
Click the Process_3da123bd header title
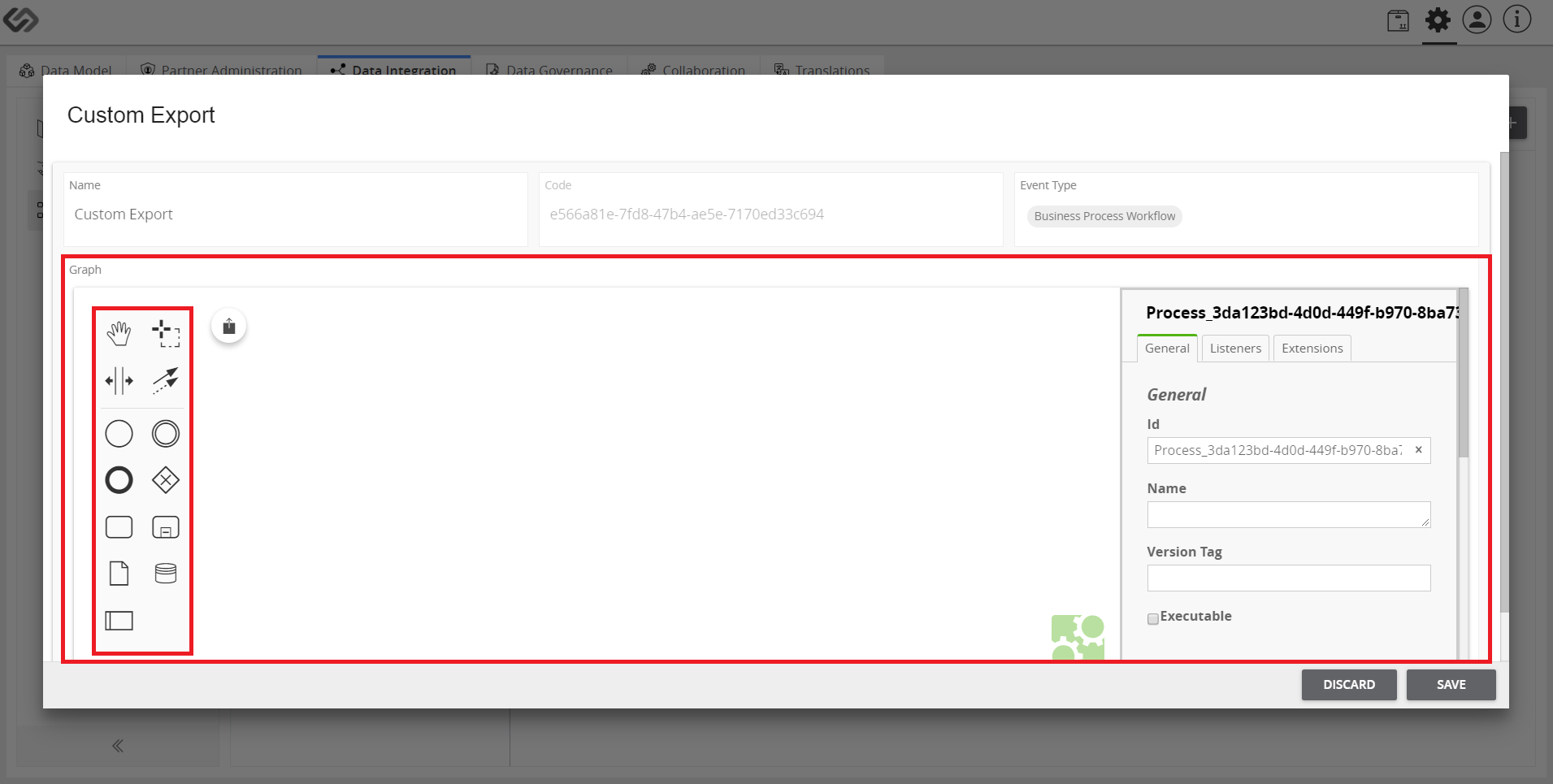click(1303, 313)
